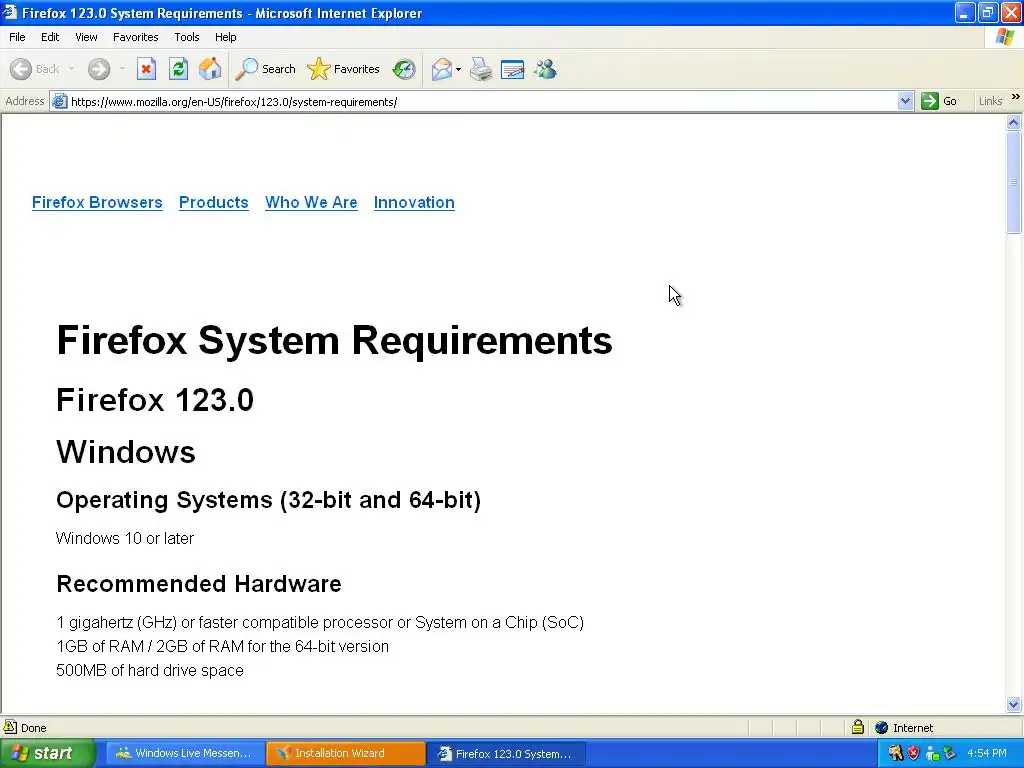
Task: Click into the Address bar URL field
Action: pos(480,102)
